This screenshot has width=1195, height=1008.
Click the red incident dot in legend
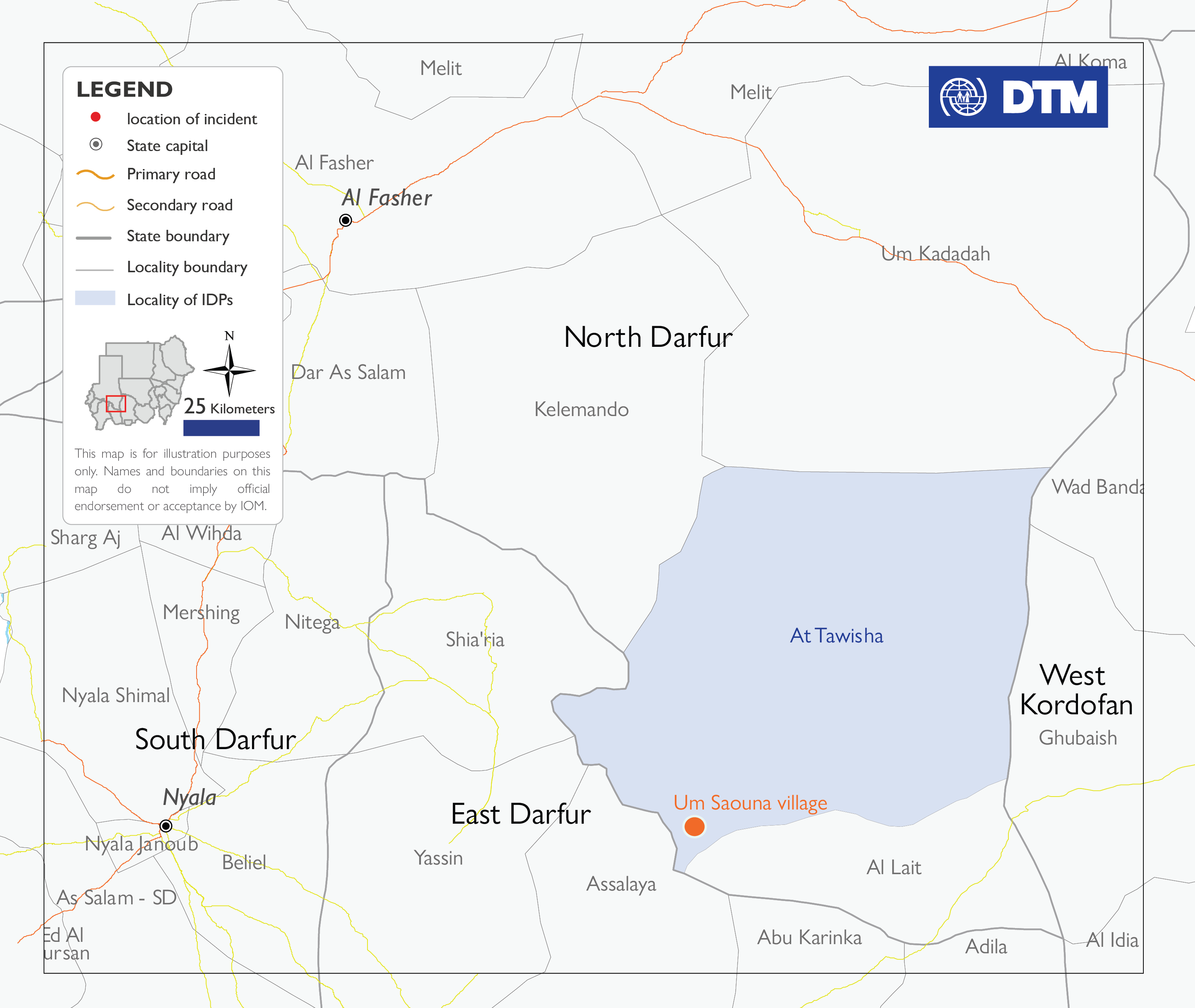pos(96,117)
